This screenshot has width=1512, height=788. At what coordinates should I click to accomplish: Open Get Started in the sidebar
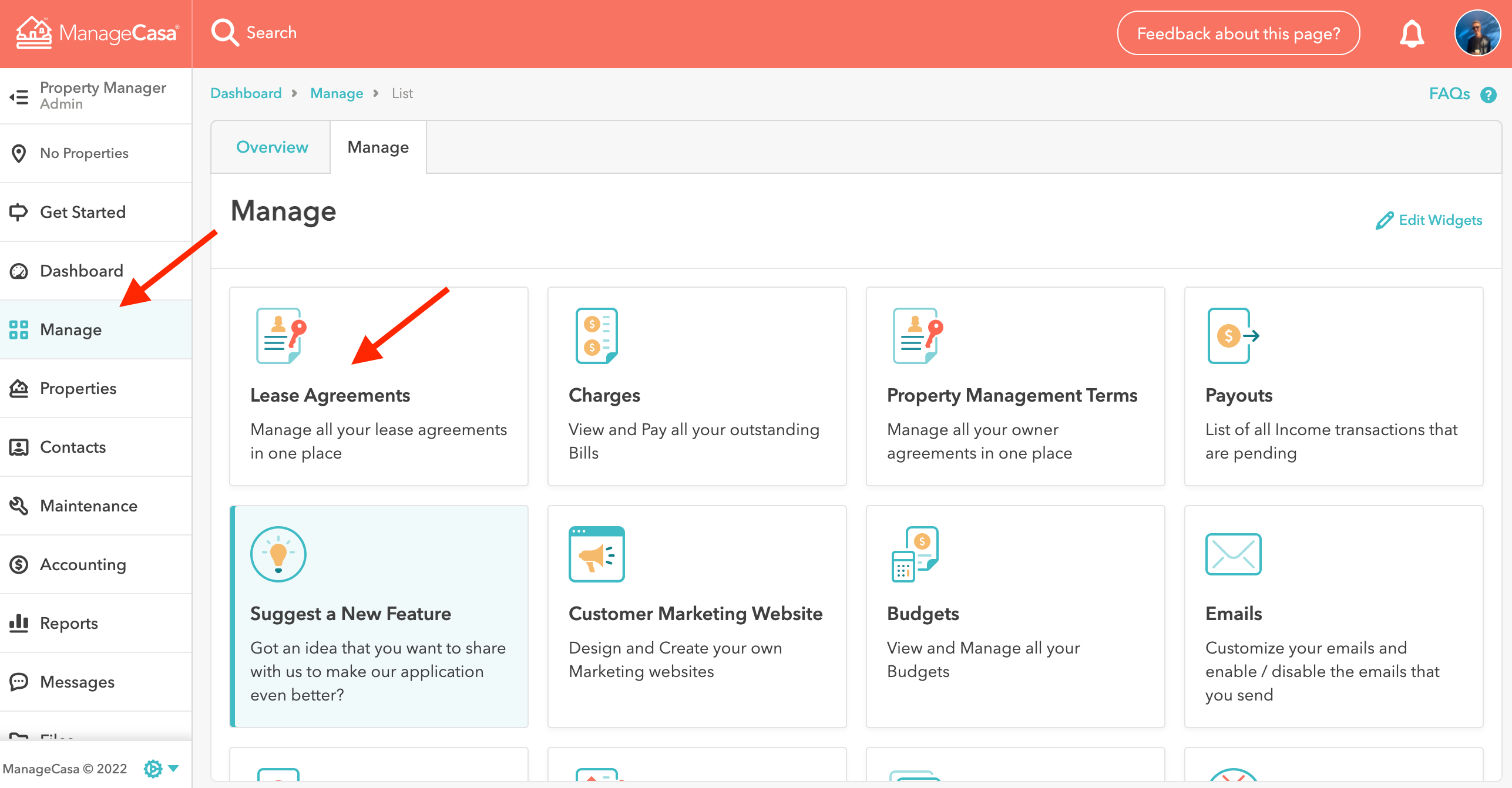pyautogui.click(x=96, y=212)
